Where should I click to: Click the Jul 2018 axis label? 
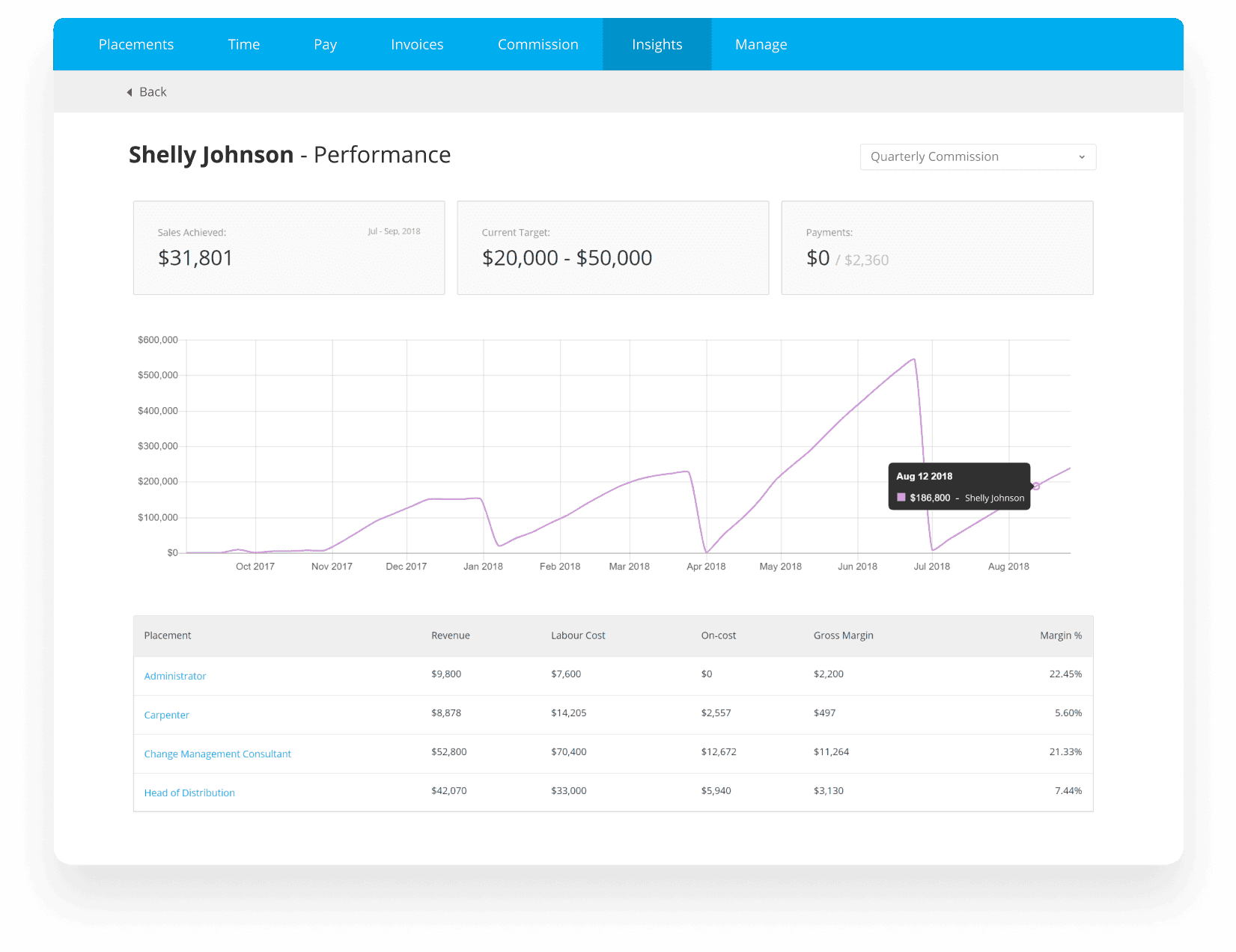pos(931,567)
